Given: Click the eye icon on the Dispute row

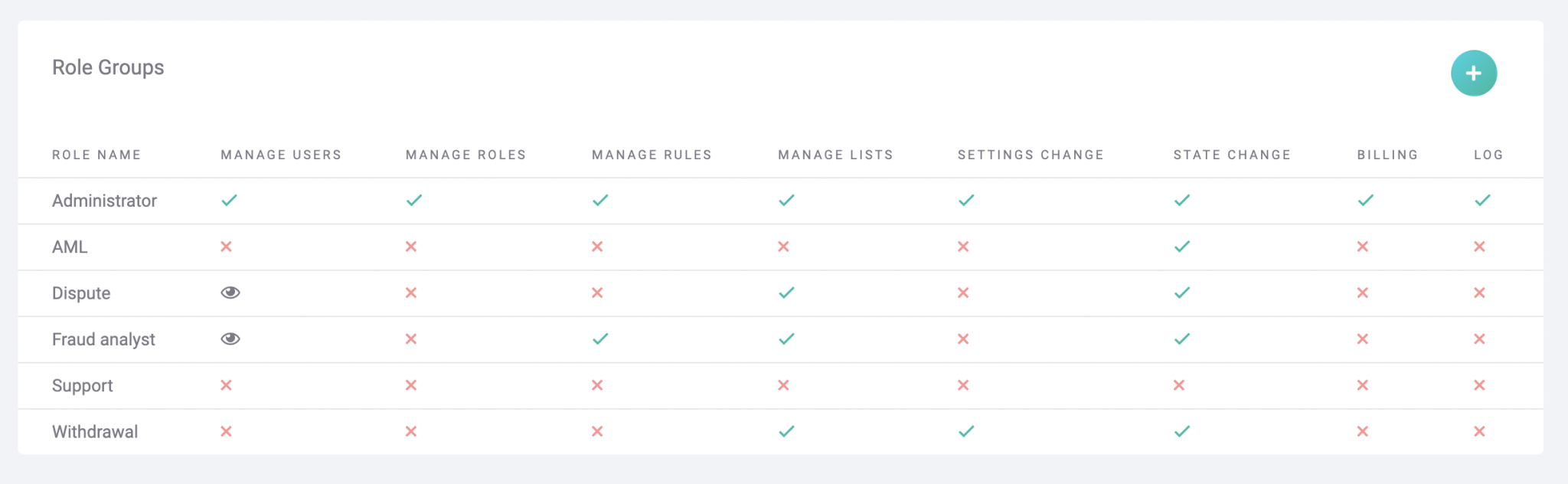Looking at the screenshot, I should tap(229, 293).
